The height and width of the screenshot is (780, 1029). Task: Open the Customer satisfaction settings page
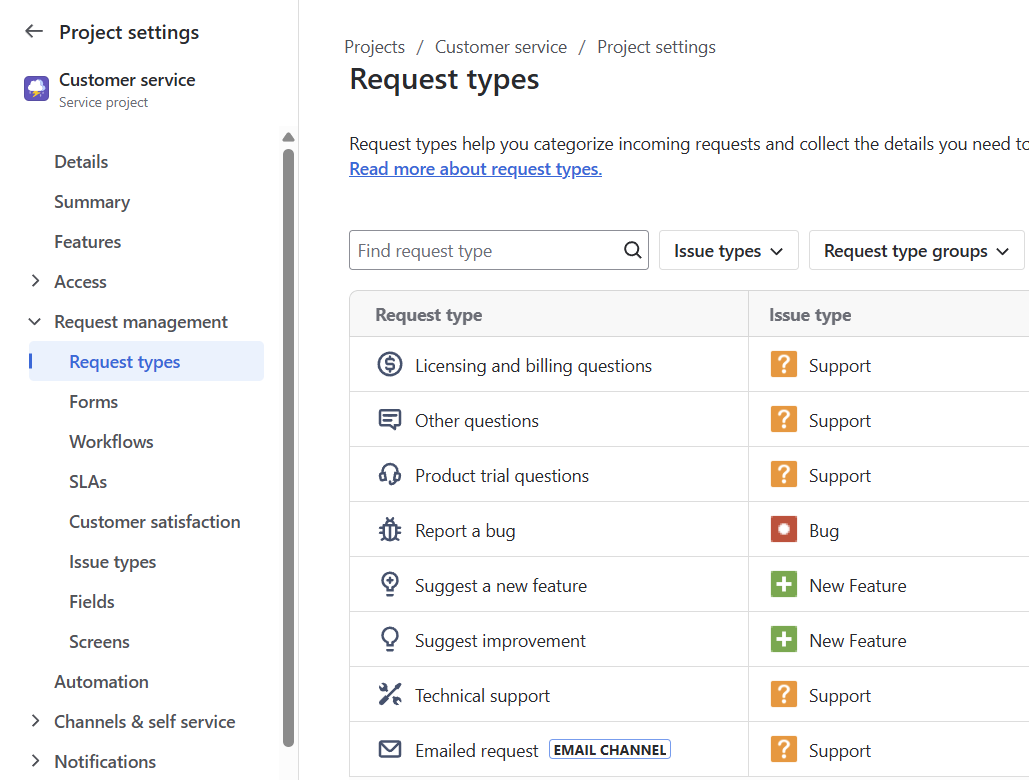[x=154, y=521]
